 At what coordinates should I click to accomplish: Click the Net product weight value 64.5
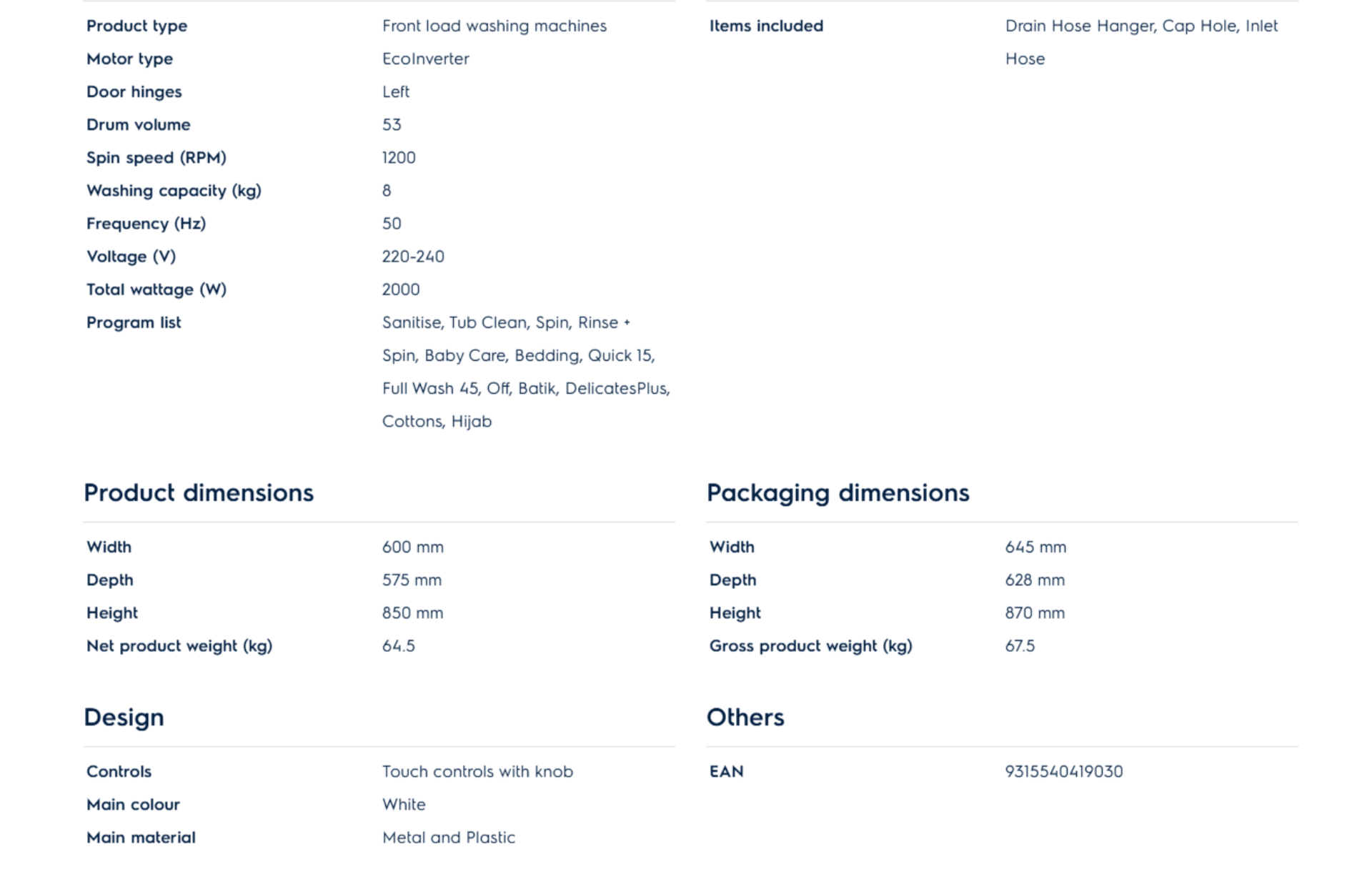[398, 646]
